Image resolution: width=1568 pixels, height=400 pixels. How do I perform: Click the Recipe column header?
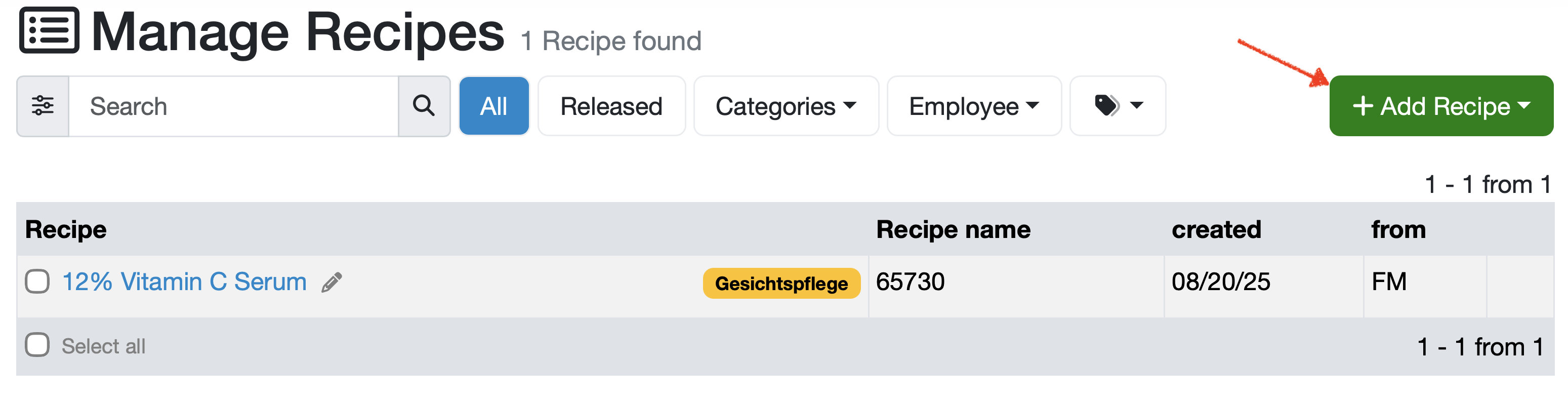66,230
